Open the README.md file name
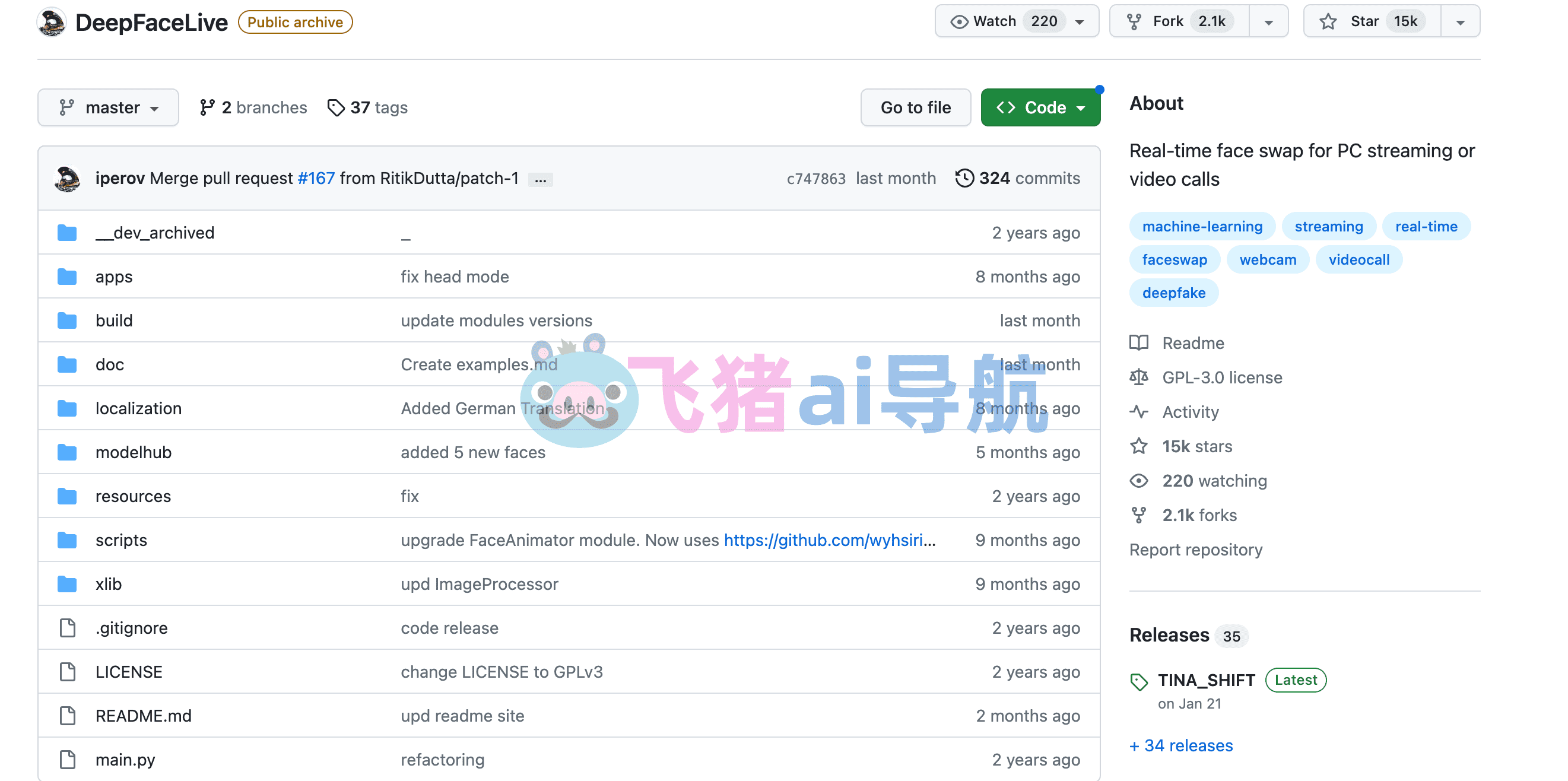This screenshot has height=781, width=1568. pos(143,716)
